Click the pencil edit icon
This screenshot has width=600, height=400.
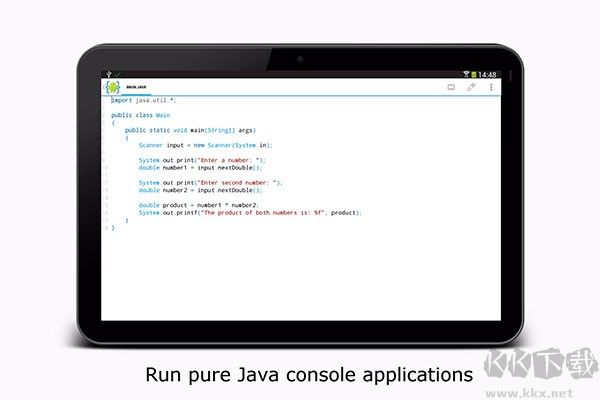coord(471,88)
